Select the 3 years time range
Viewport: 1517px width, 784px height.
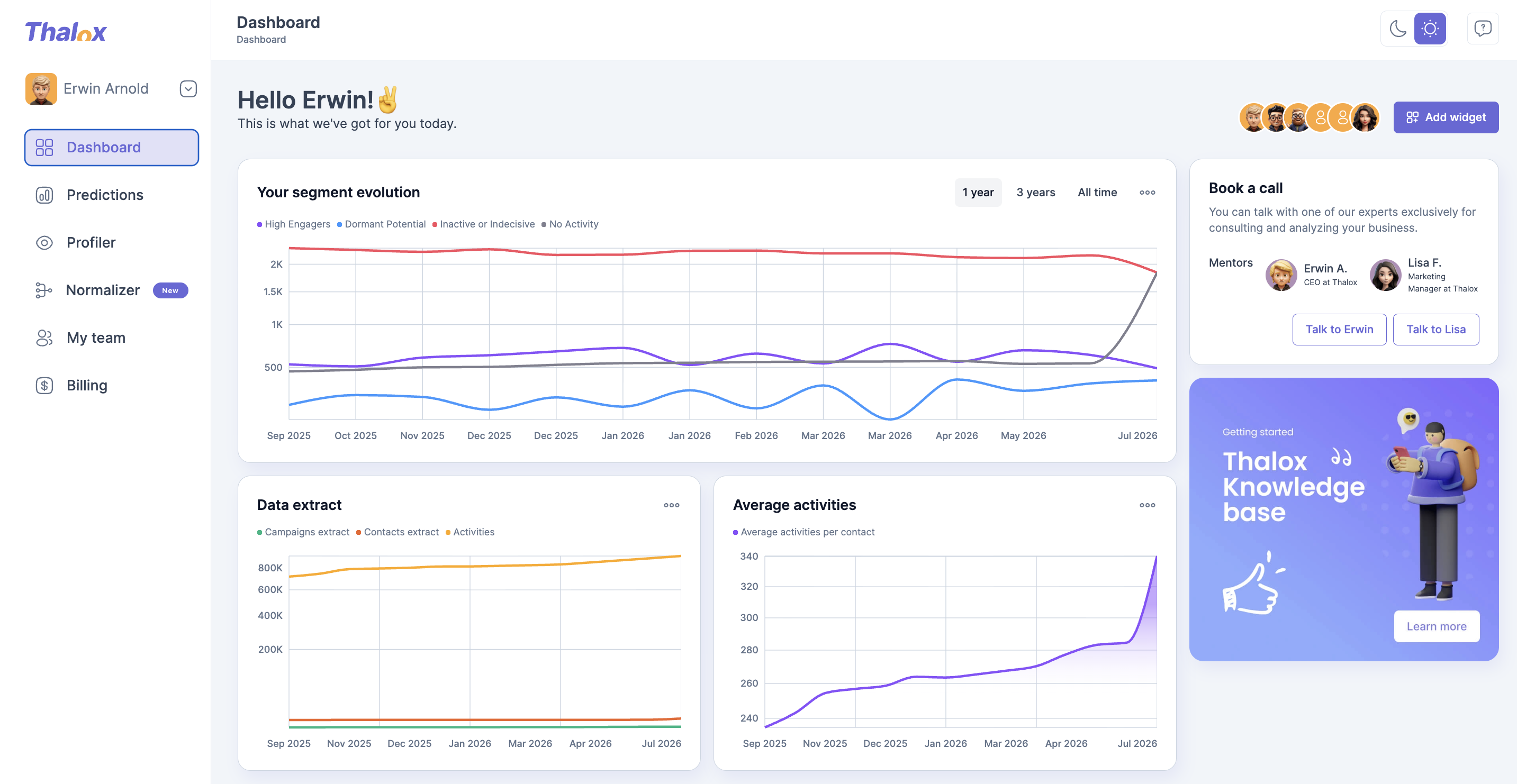pyautogui.click(x=1035, y=193)
